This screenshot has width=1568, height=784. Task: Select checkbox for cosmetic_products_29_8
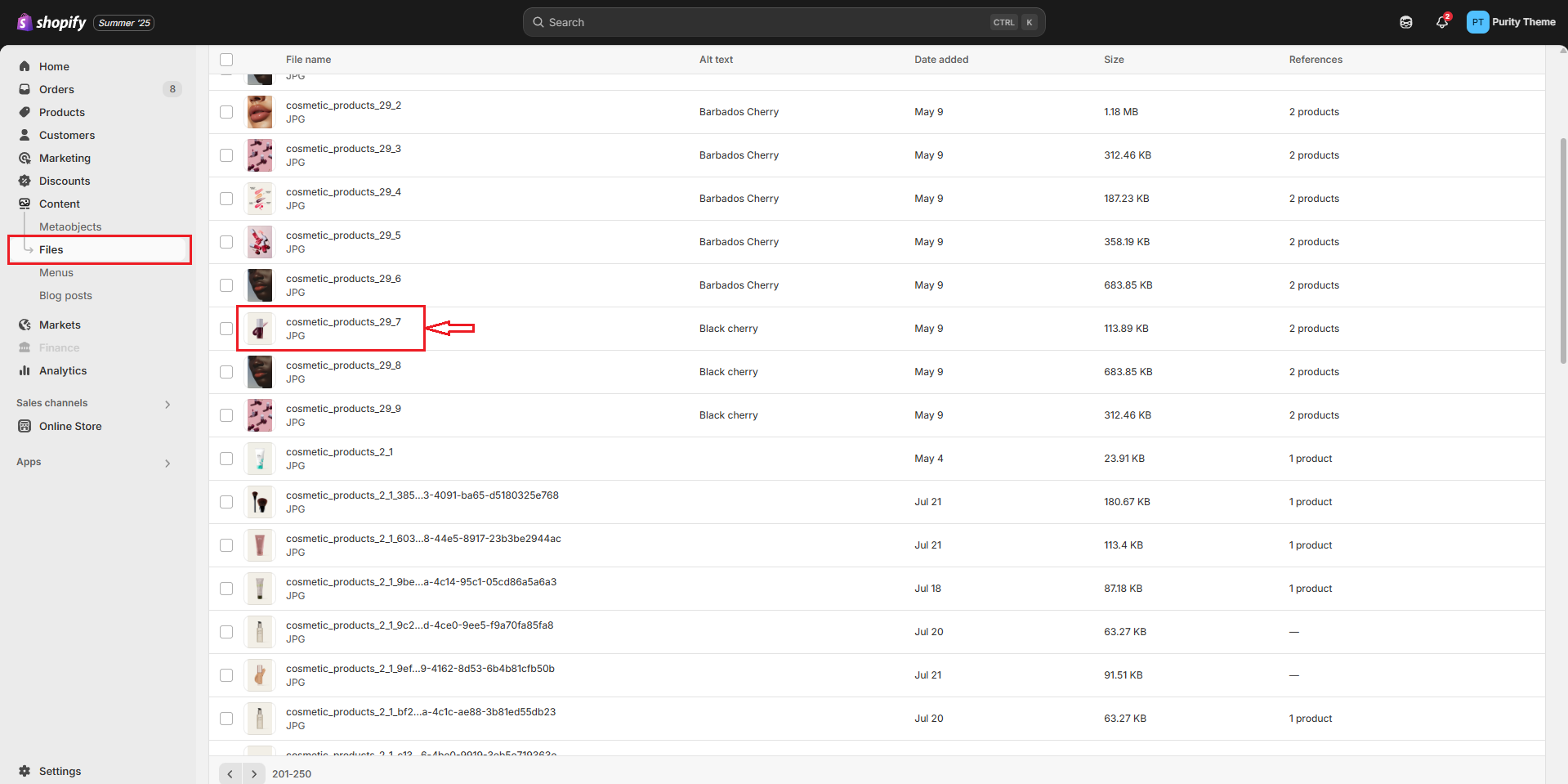(226, 372)
